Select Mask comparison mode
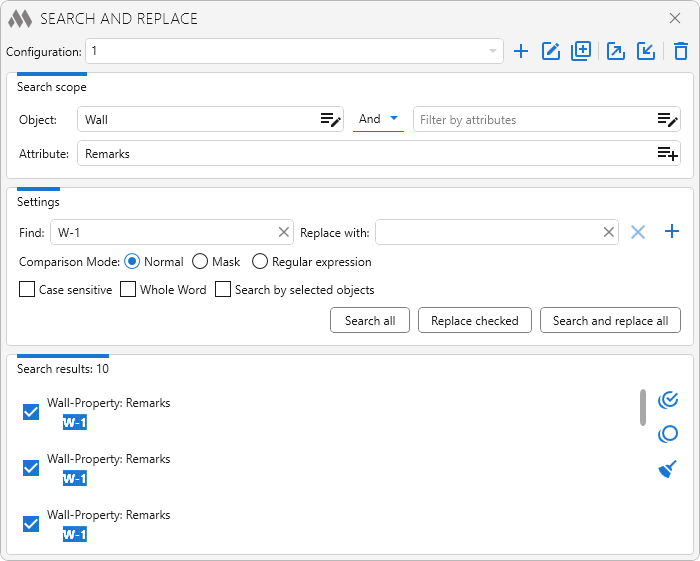This screenshot has width=700, height=561. tap(200, 262)
